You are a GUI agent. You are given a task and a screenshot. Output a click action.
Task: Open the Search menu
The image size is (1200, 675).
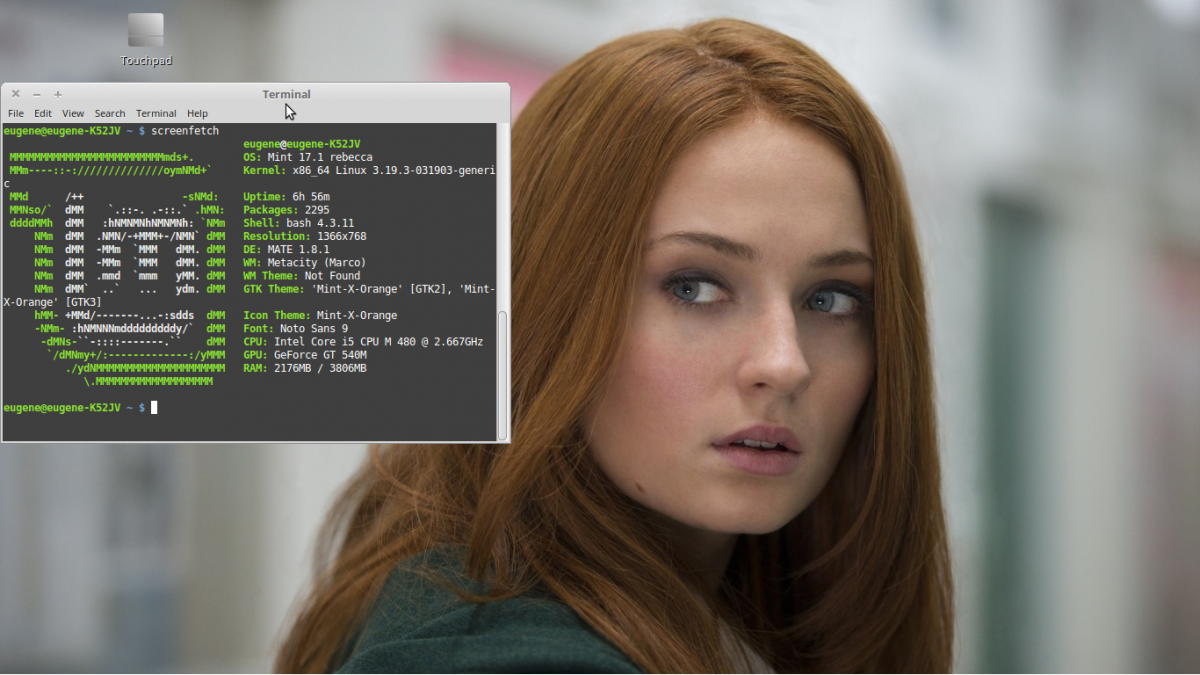pyautogui.click(x=110, y=113)
